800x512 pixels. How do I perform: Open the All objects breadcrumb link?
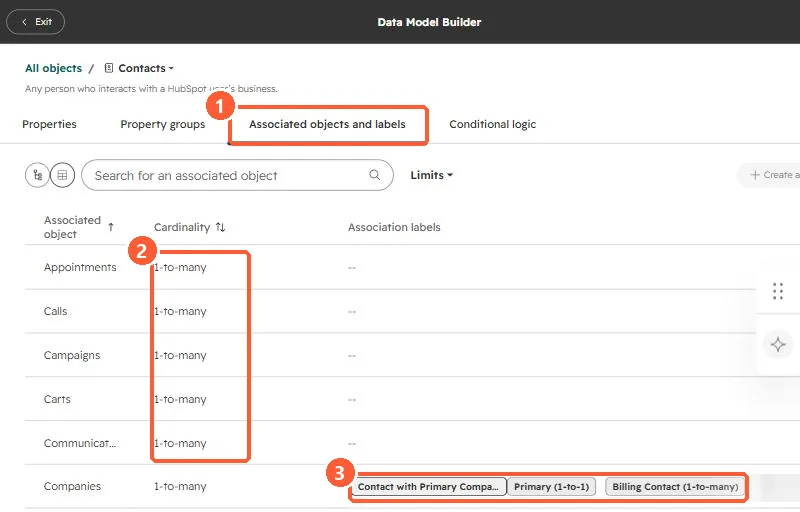(53, 68)
